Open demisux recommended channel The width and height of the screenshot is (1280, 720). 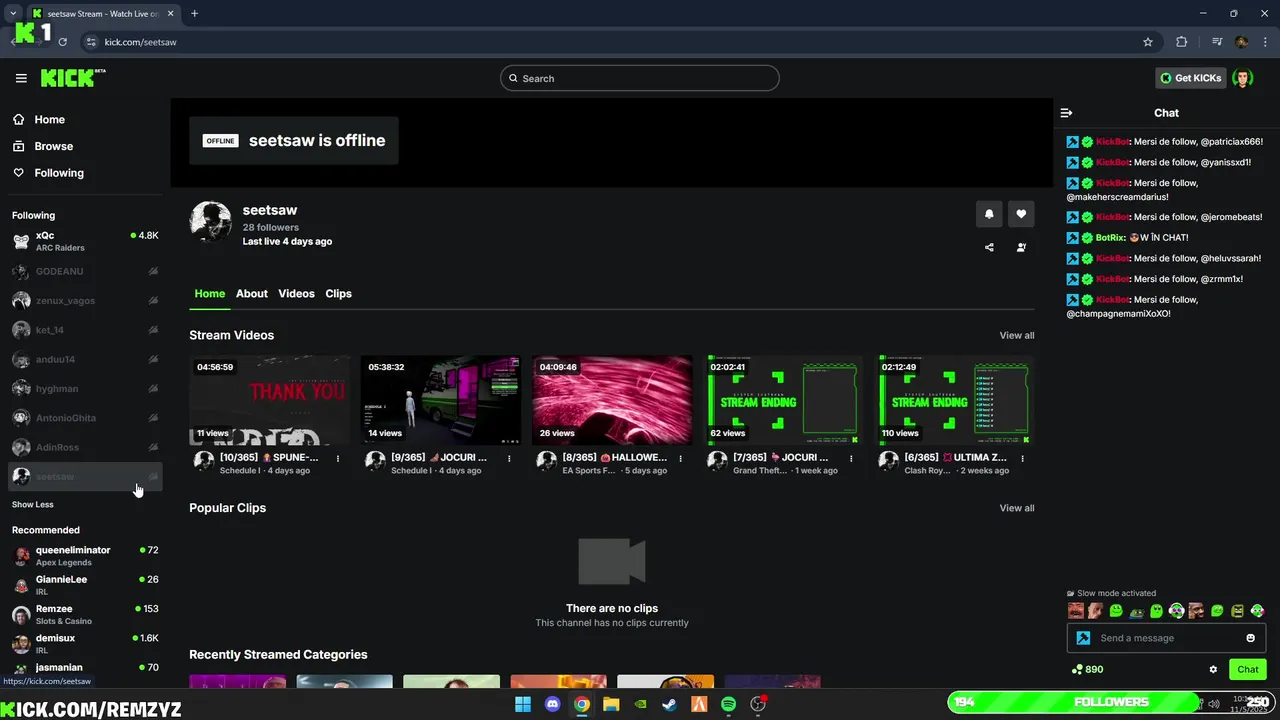pos(85,644)
